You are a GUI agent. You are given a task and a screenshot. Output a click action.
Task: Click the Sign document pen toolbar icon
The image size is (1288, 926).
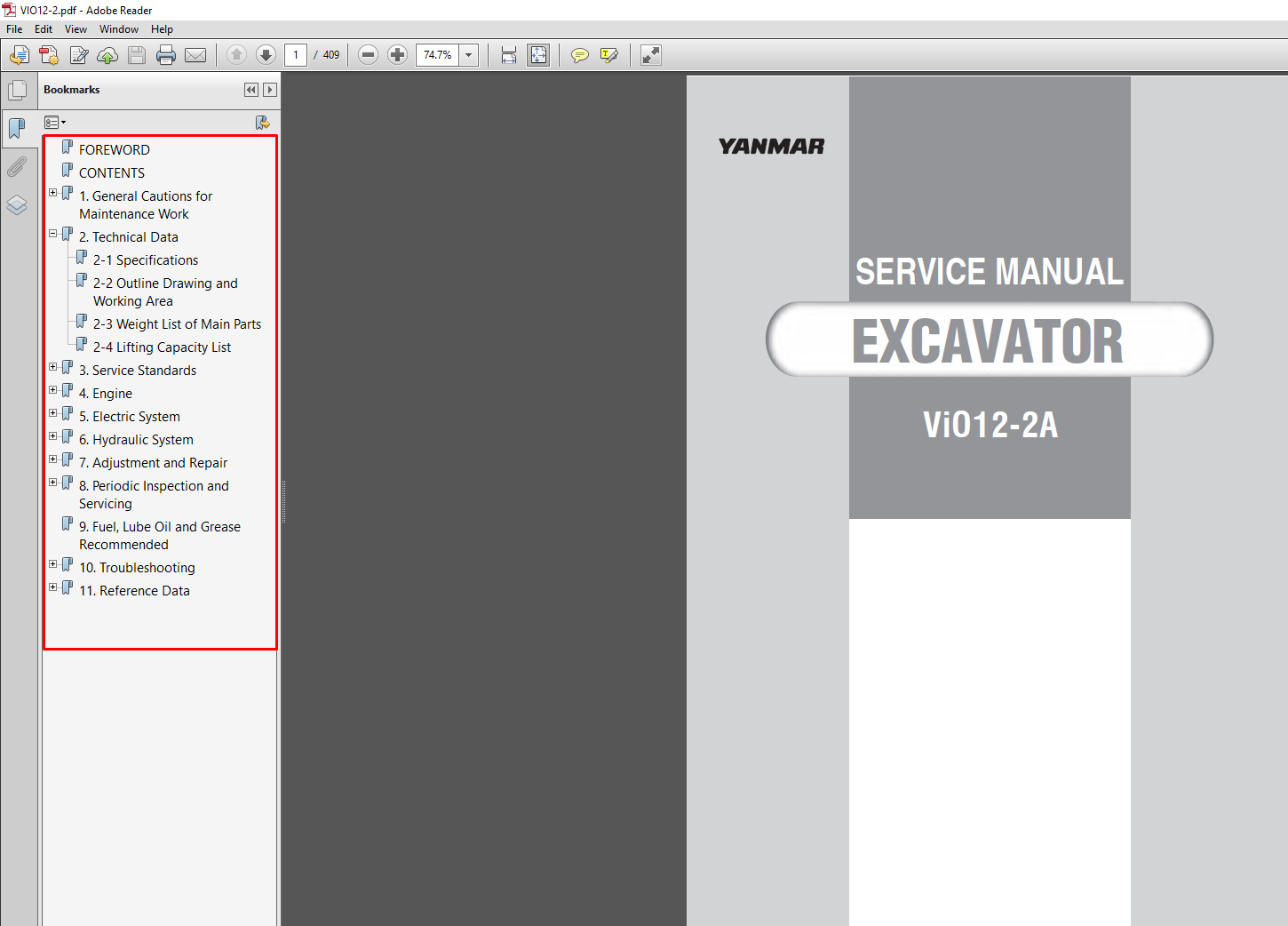coord(79,55)
